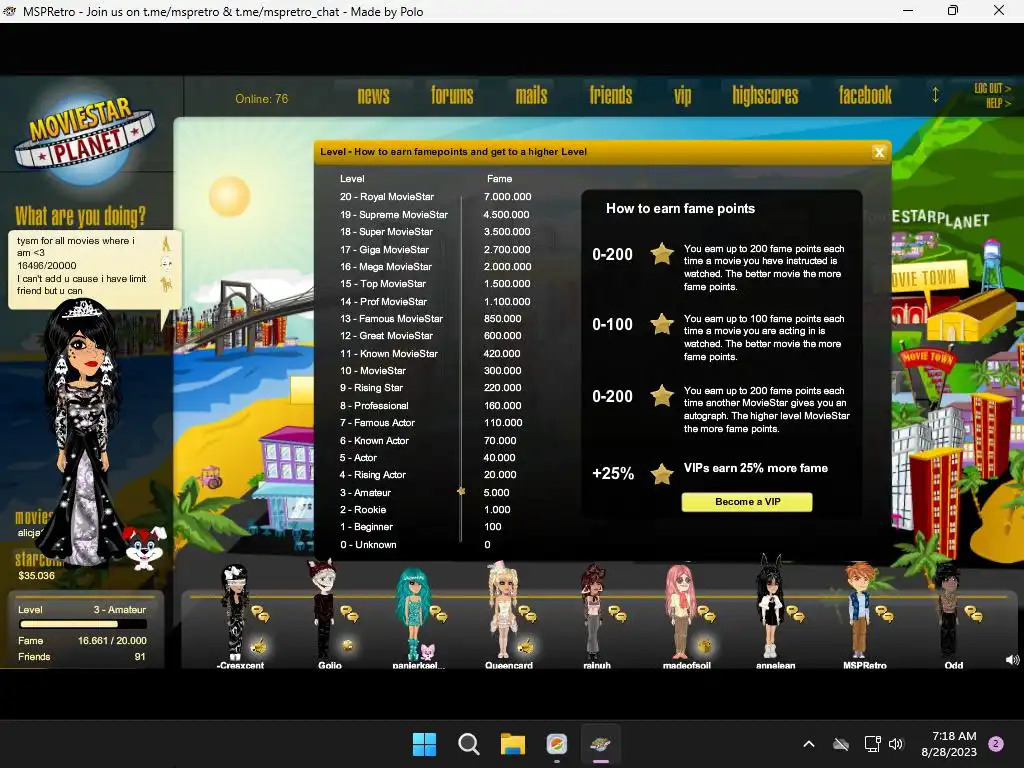The height and width of the screenshot is (768, 1024).
Task: Open the notification badge showing 2
Action: [x=996, y=743]
